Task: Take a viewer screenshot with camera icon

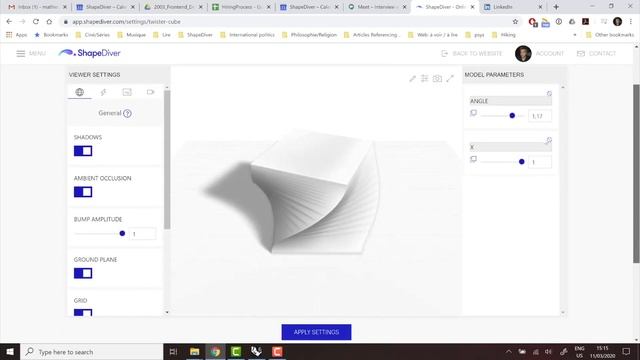Action: (437, 78)
